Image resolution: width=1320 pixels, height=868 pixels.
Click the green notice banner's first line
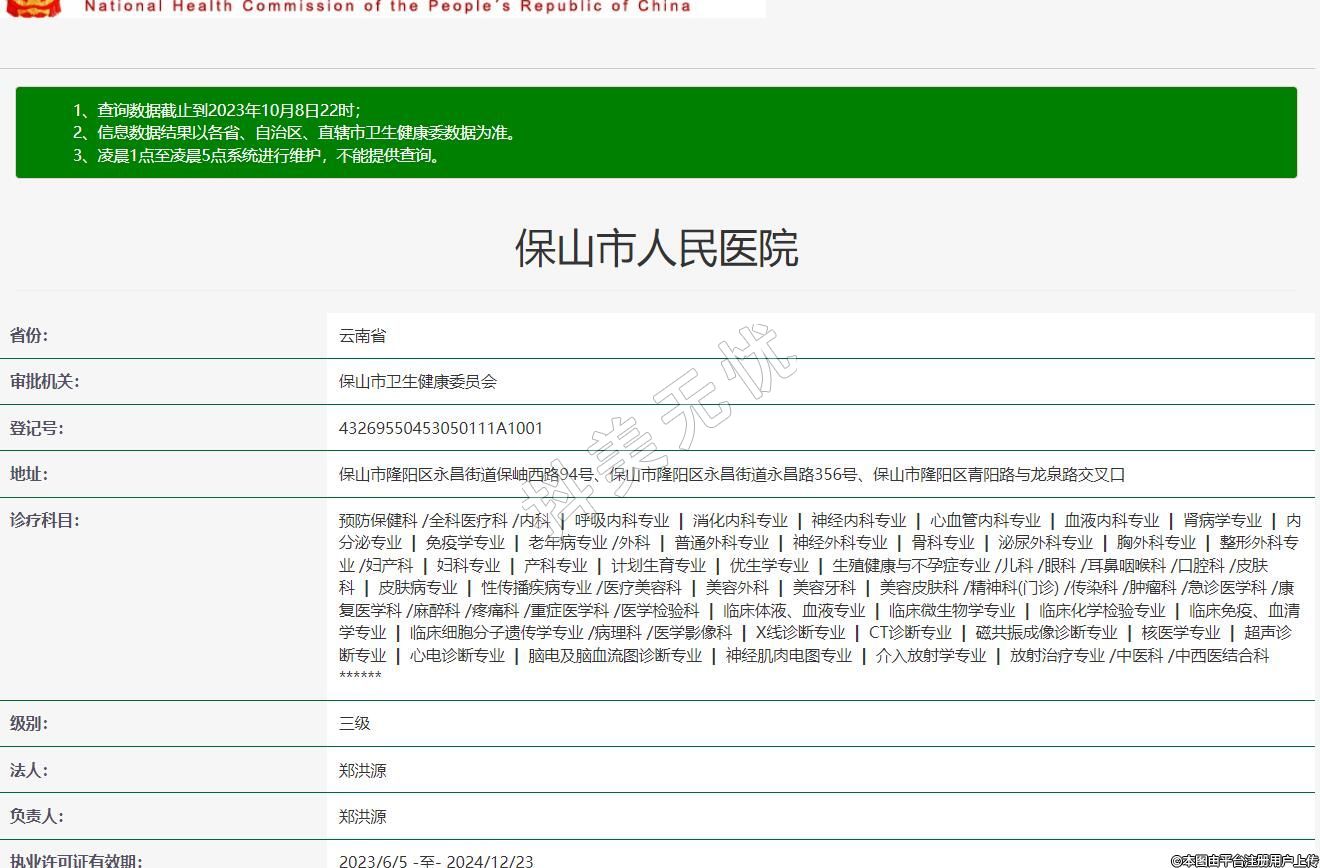[217, 110]
